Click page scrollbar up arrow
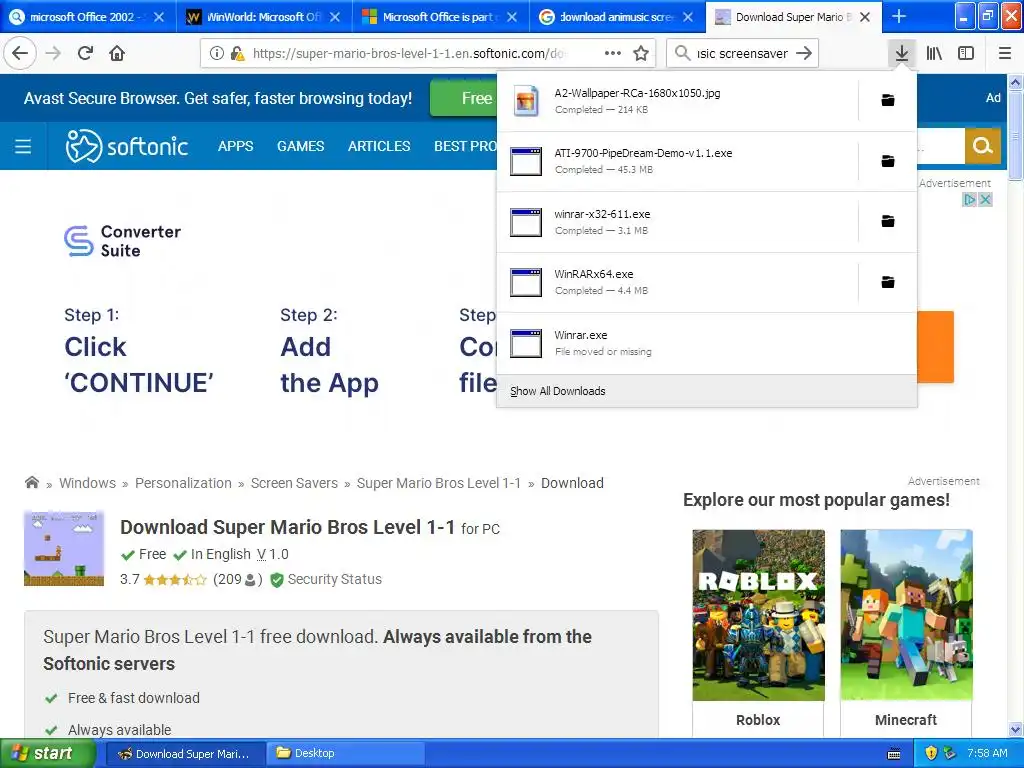 click(1015, 82)
